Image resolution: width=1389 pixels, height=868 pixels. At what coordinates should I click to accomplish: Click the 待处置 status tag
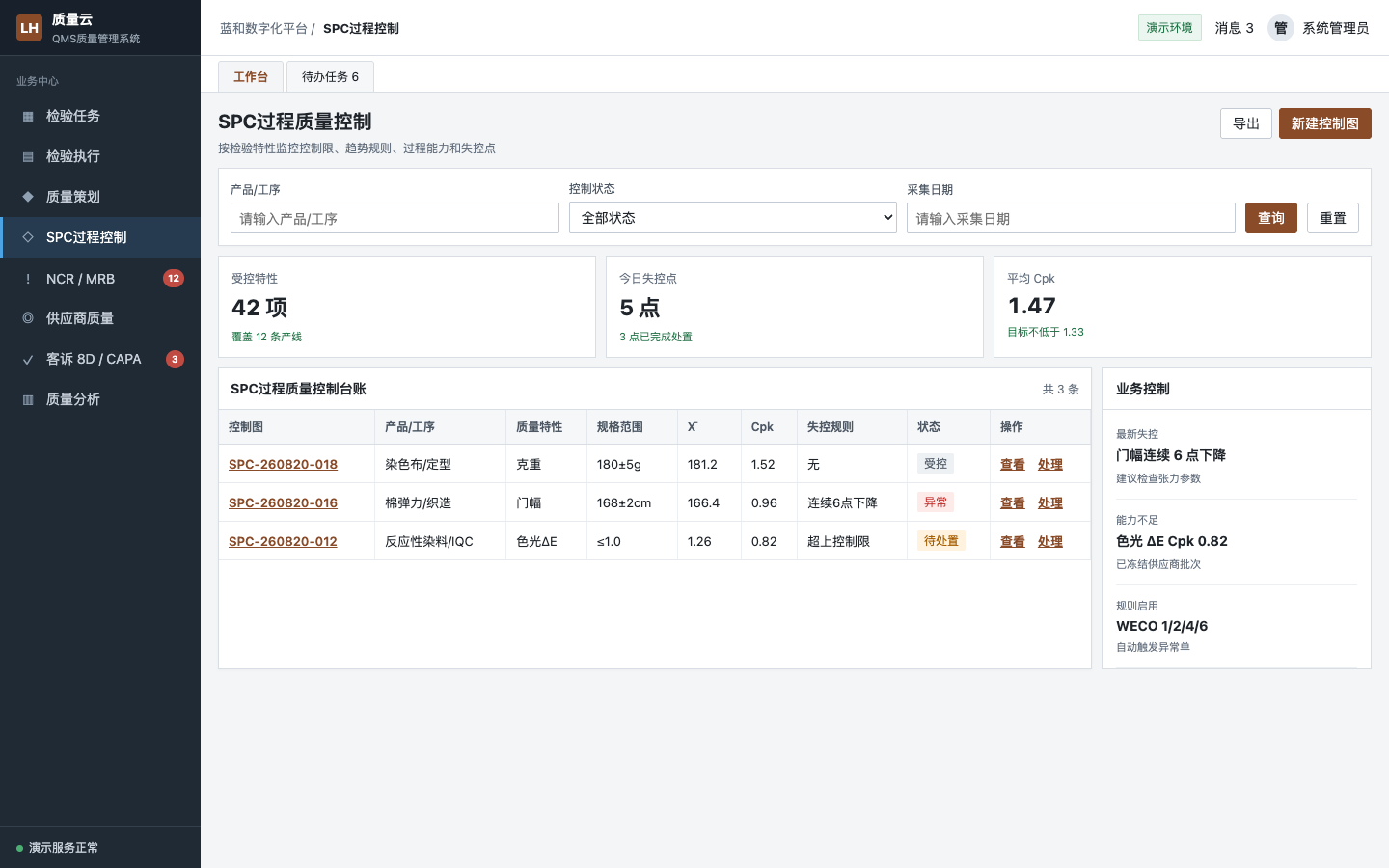pyautogui.click(x=941, y=540)
